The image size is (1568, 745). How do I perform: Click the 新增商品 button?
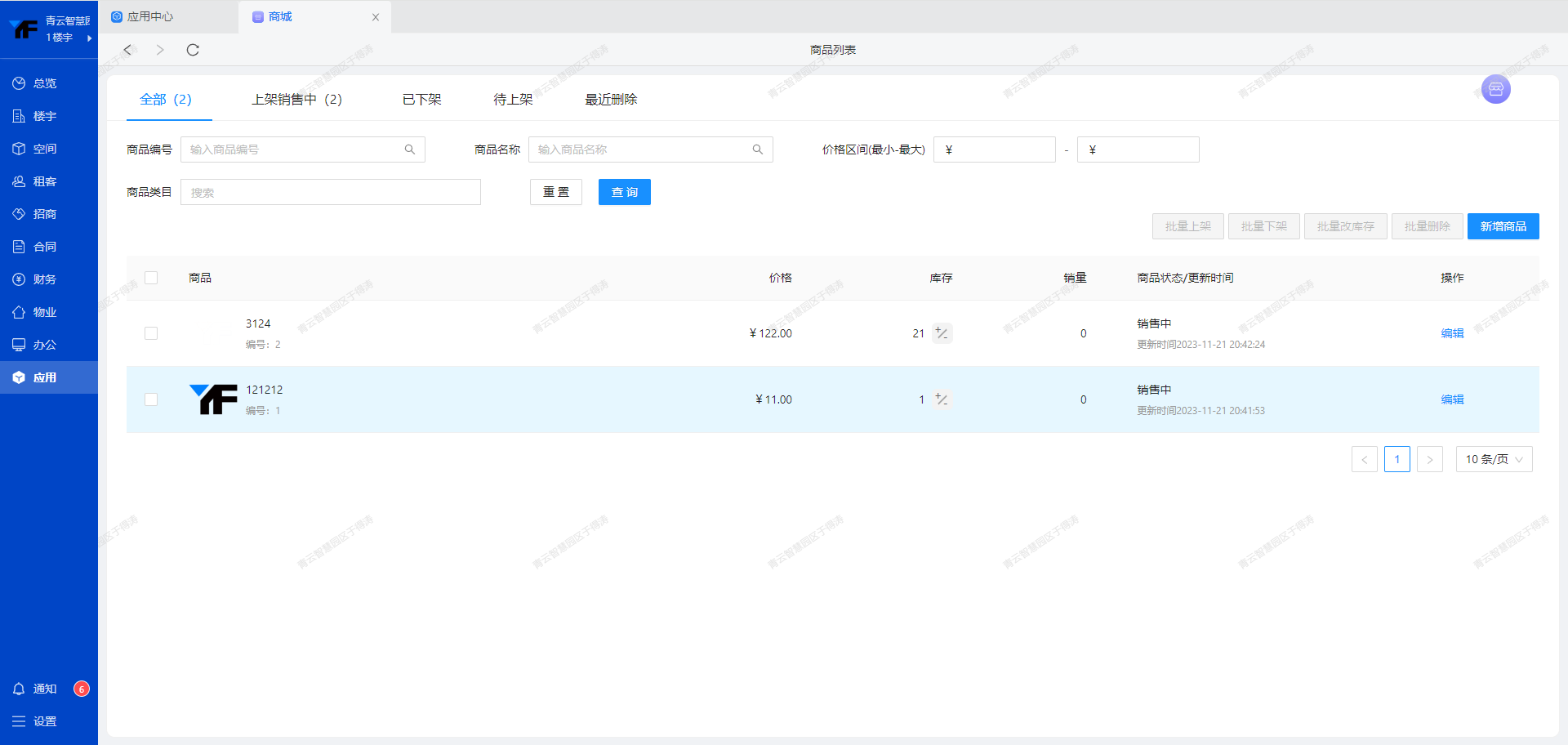pyautogui.click(x=1503, y=226)
